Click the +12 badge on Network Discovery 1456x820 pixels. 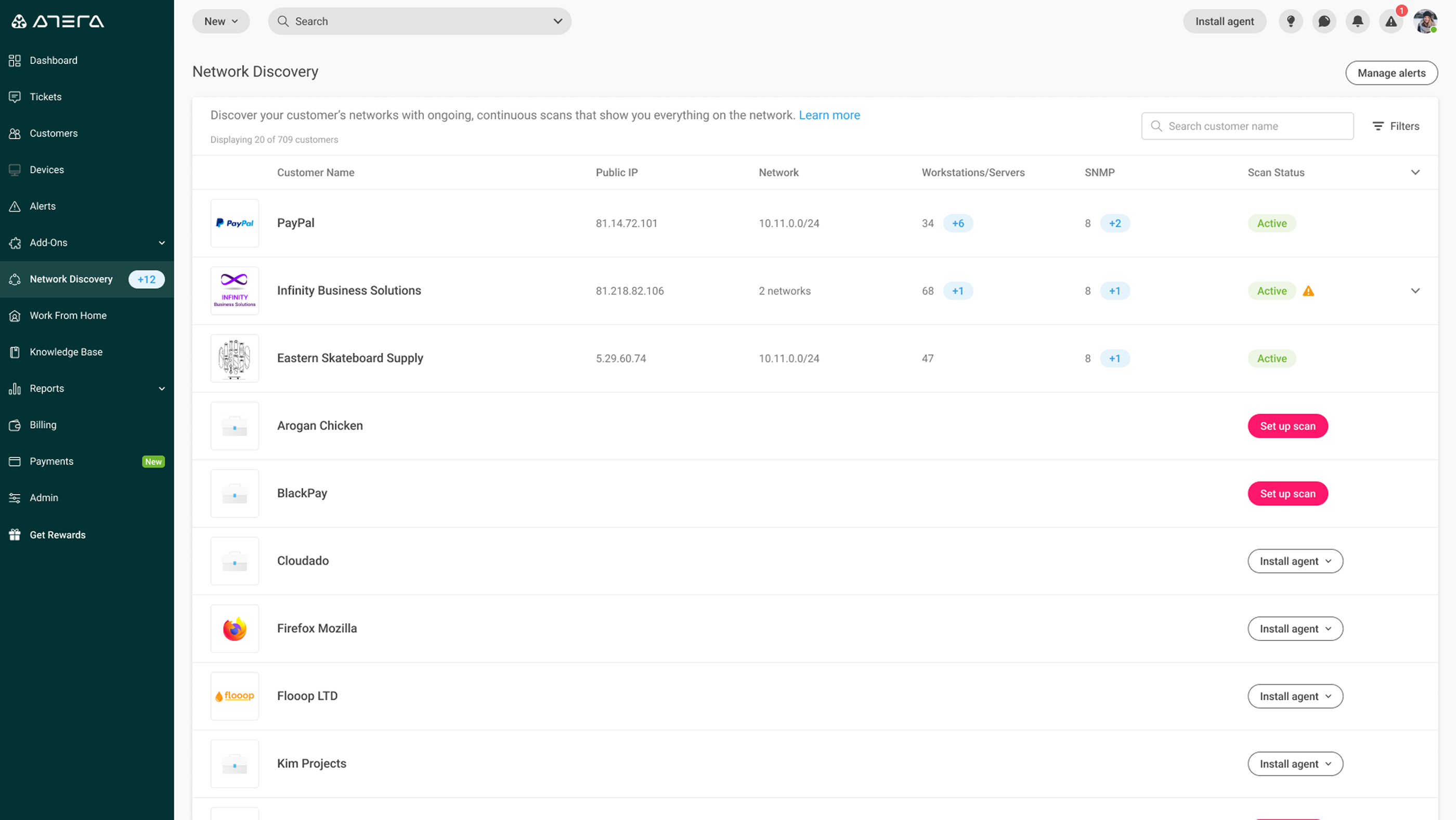click(147, 279)
